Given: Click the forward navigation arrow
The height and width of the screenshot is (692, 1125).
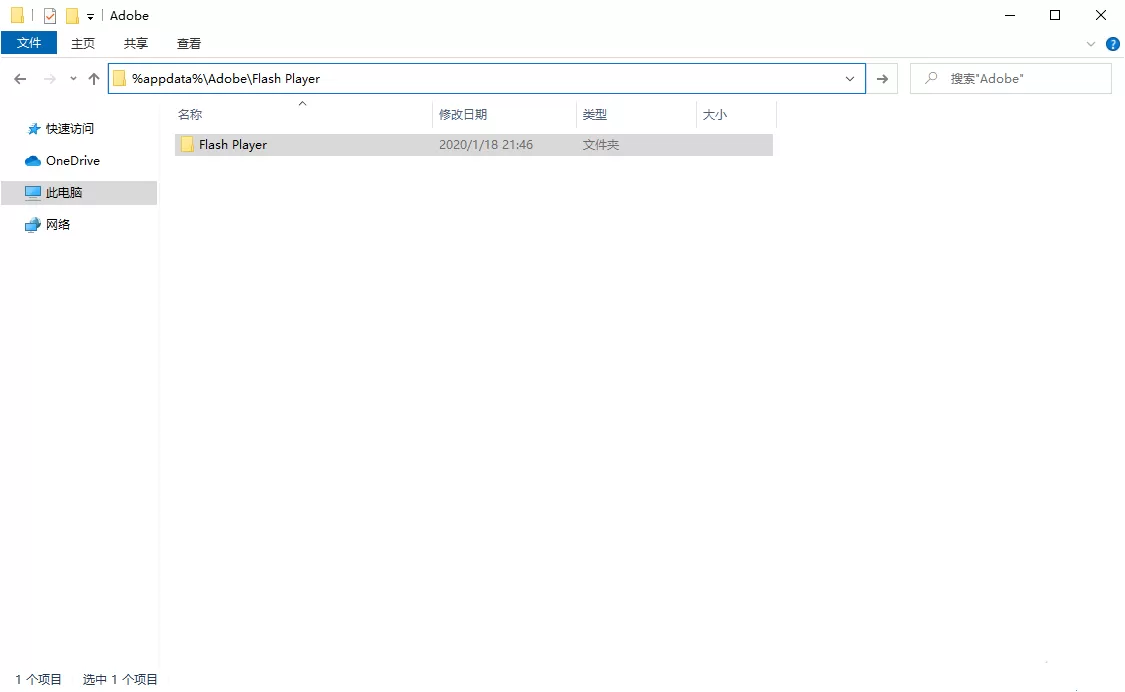Looking at the screenshot, I should [50, 79].
